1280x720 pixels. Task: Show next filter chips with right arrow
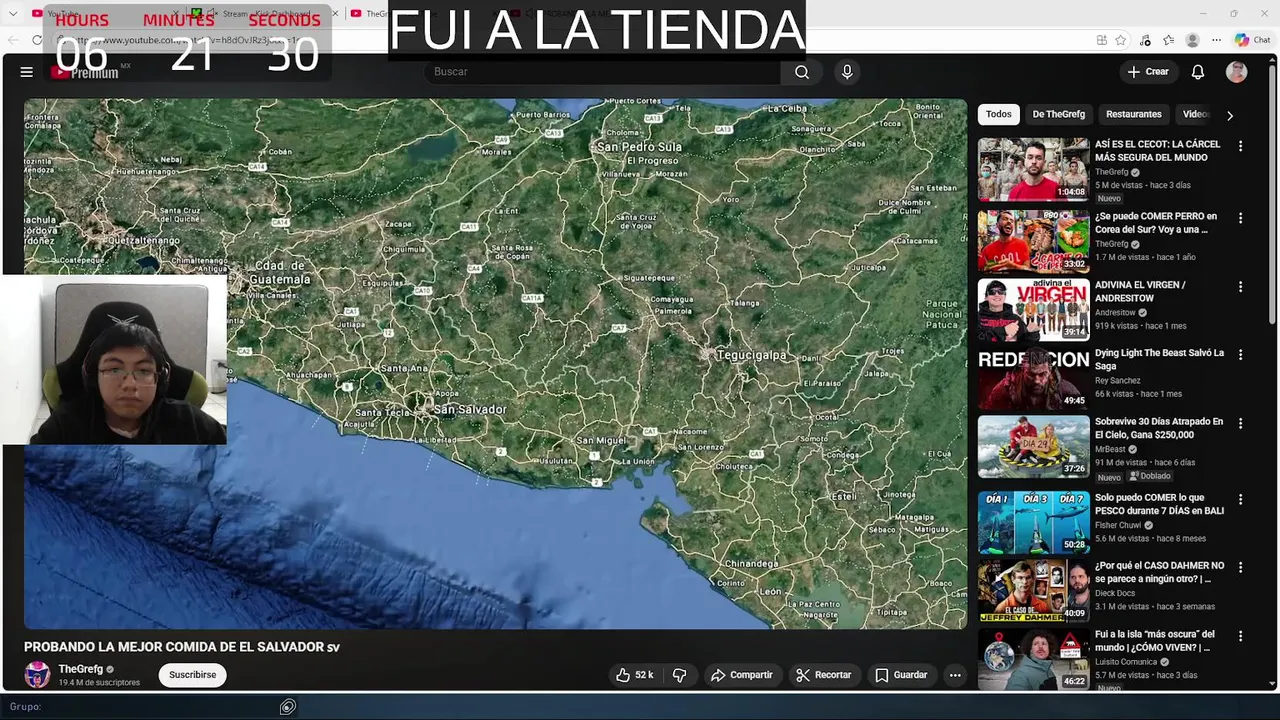(x=1230, y=115)
